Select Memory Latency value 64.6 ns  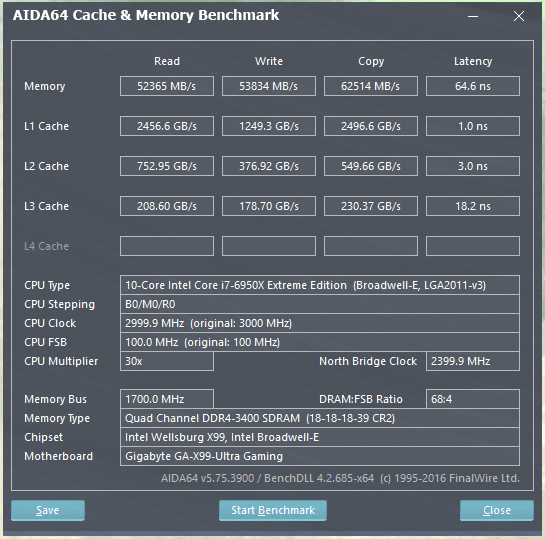click(473, 86)
